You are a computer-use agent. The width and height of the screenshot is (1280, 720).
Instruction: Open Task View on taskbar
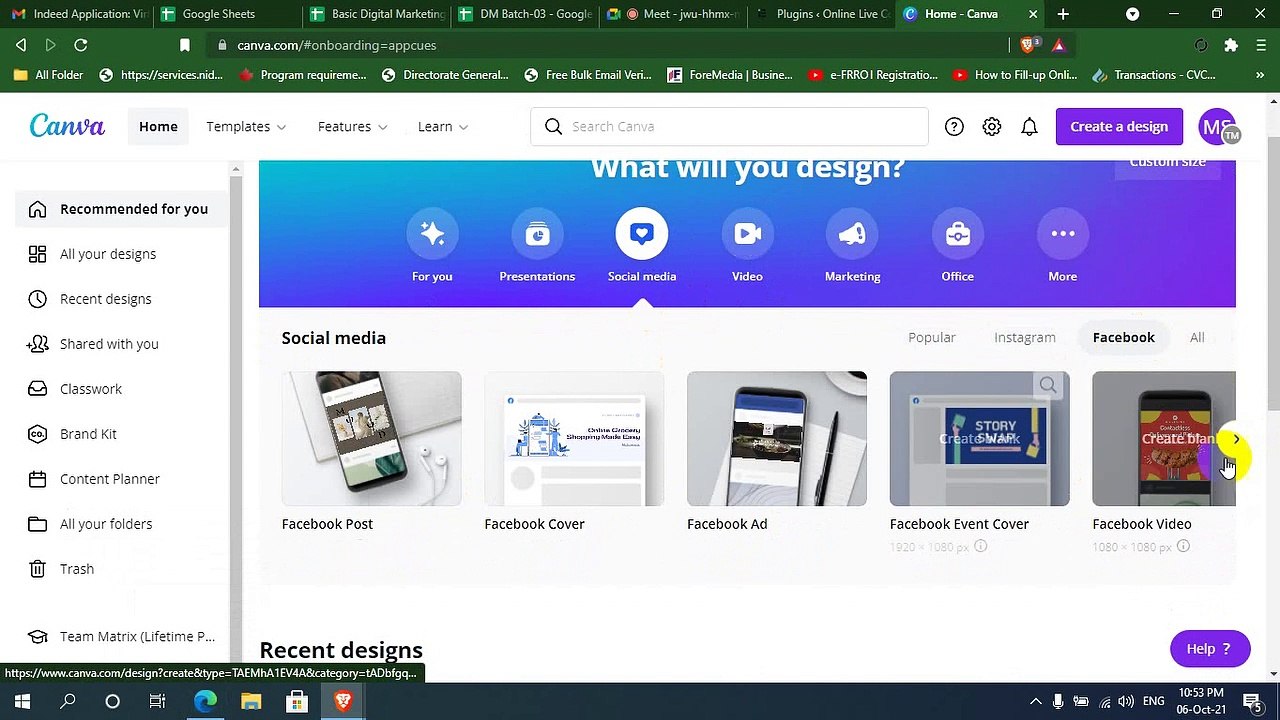coord(158,701)
